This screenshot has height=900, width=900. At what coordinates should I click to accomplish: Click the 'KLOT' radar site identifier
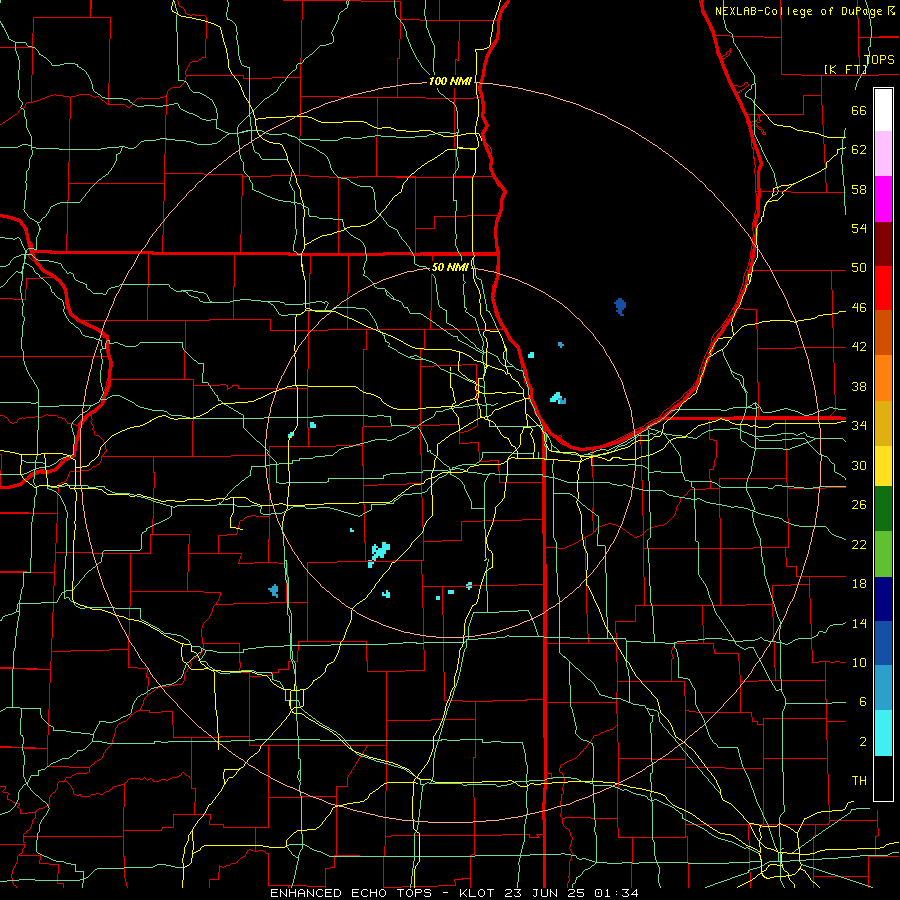point(479,893)
